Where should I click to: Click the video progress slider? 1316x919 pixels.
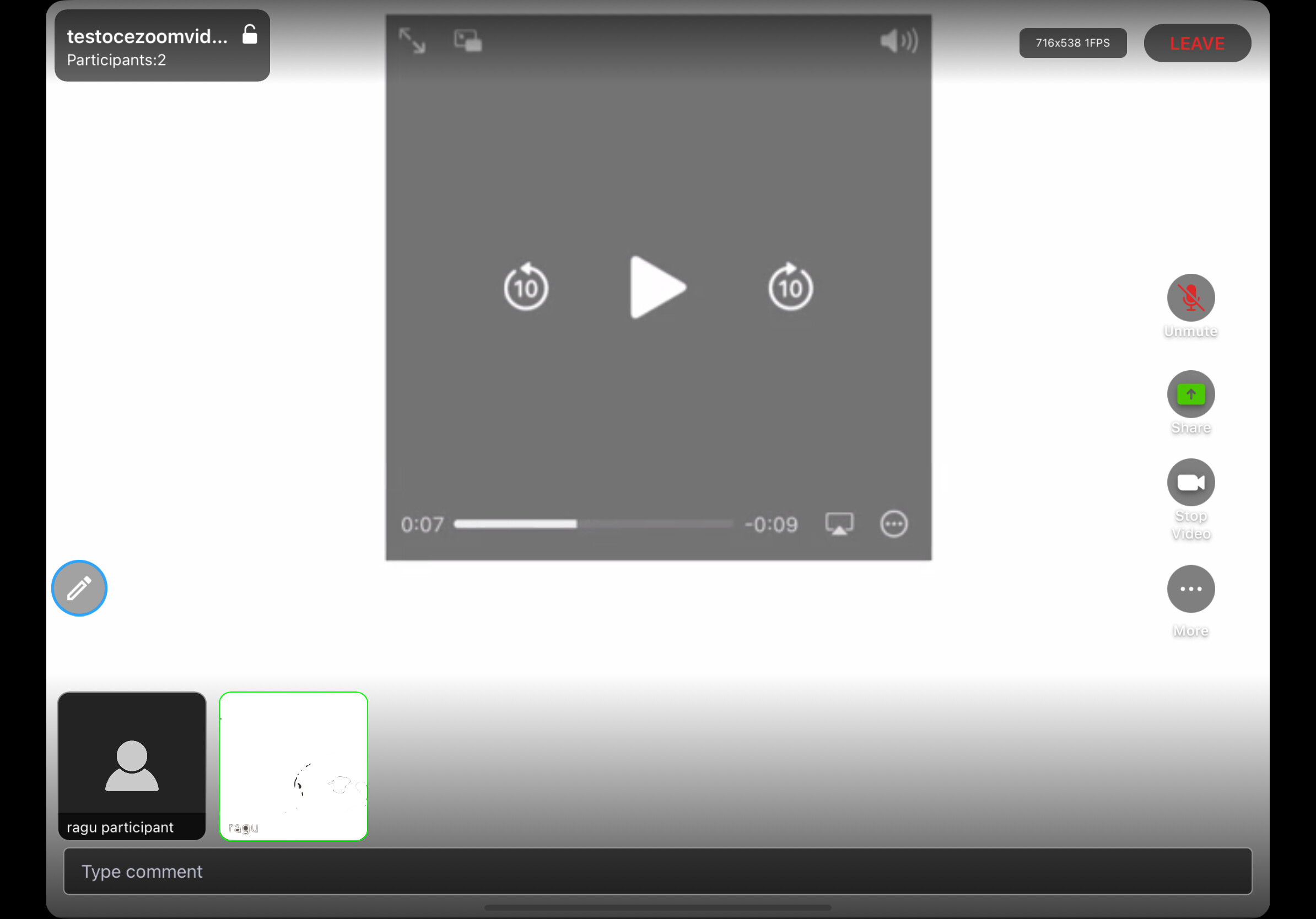[593, 523]
